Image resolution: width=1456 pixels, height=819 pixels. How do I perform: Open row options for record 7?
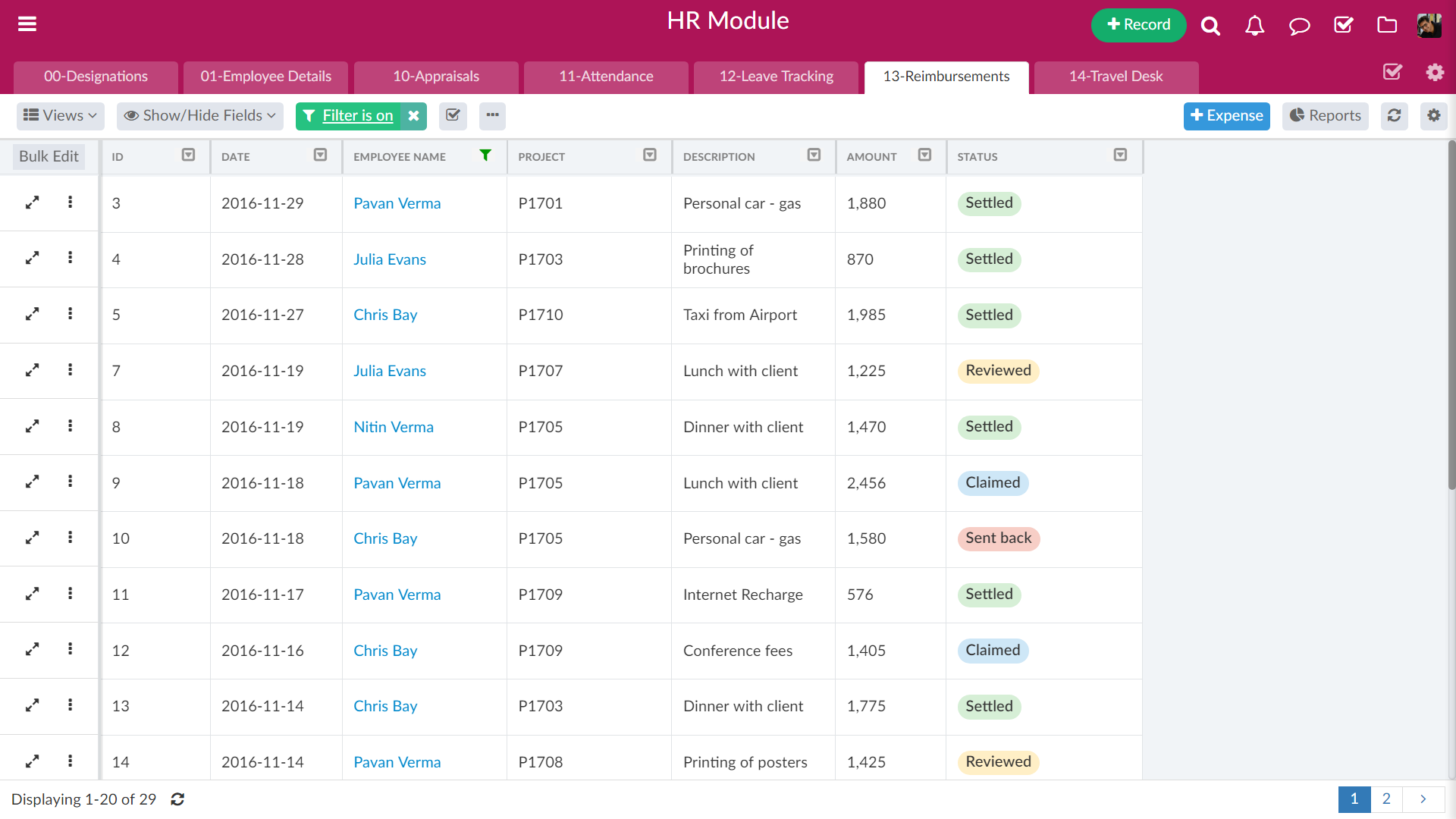tap(70, 370)
